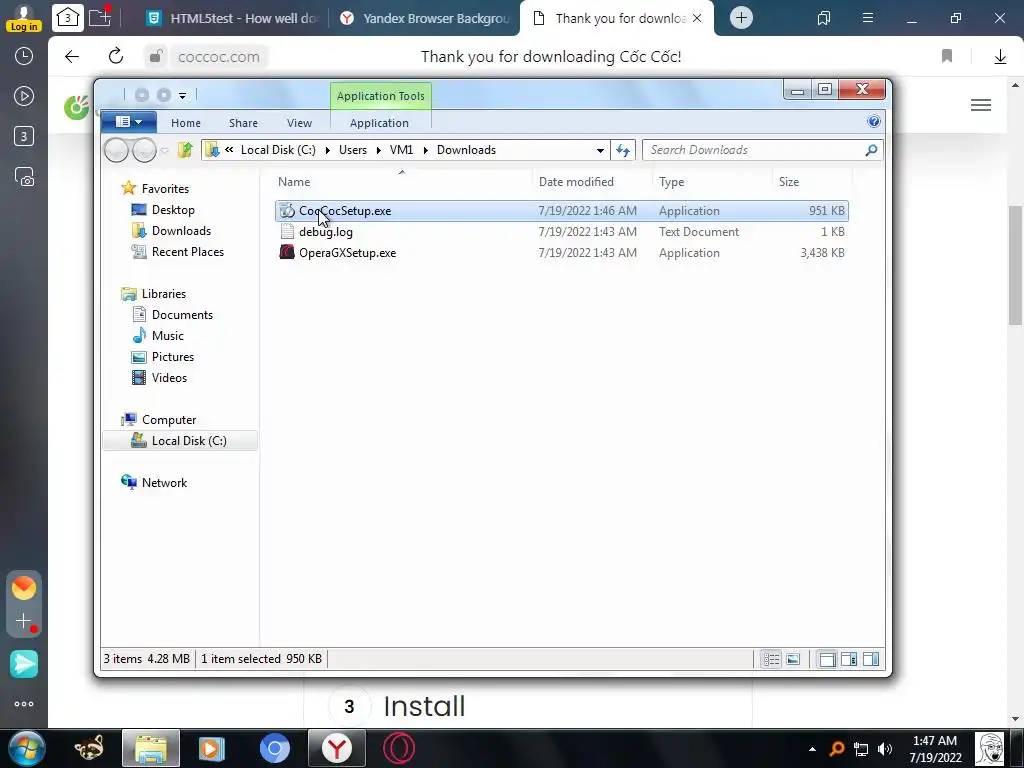Screen dimensions: 1024x768
Task: Click the Application Tools contextual tab header
Action: click(x=381, y=96)
